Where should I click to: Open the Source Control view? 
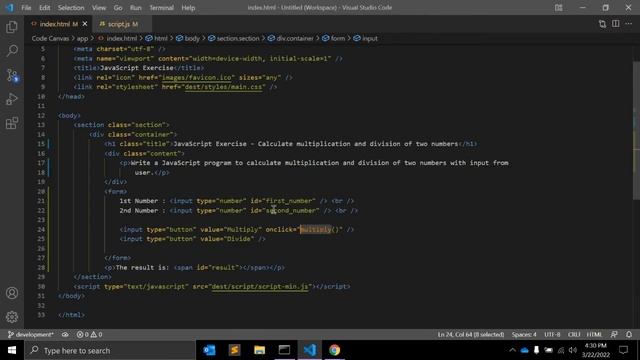[12, 75]
